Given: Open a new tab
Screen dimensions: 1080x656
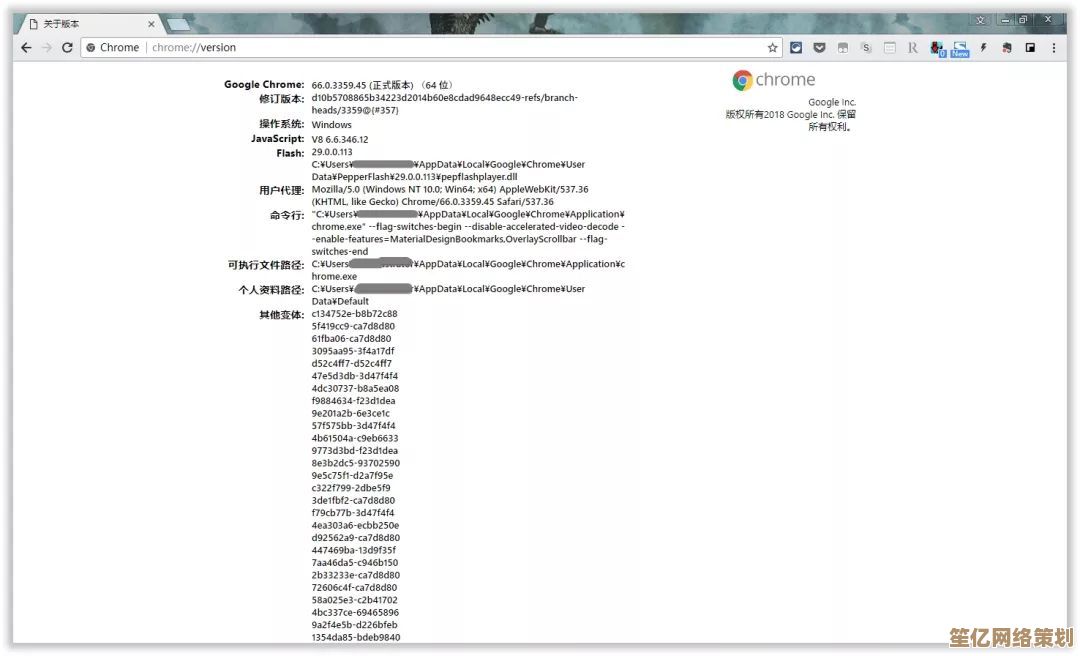Looking at the screenshot, I should tap(178, 25).
